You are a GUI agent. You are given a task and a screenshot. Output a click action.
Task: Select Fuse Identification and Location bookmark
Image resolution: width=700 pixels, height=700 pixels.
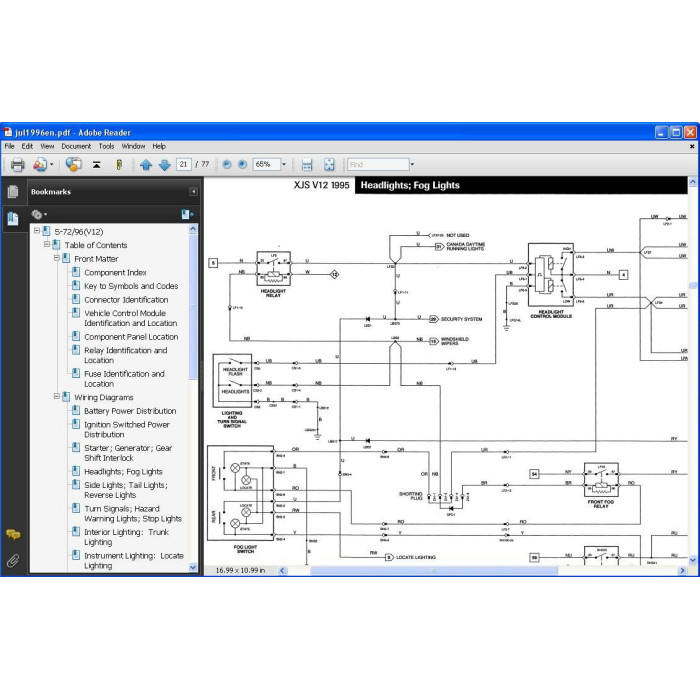tap(125, 379)
